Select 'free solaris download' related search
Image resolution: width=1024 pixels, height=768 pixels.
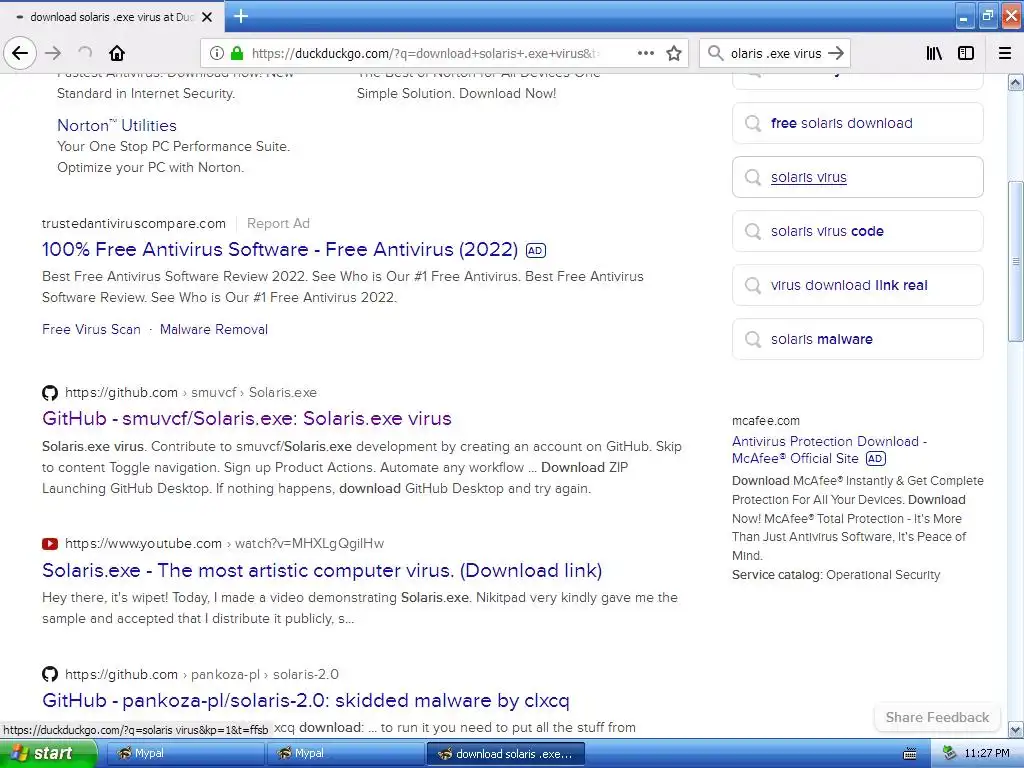pos(857,123)
